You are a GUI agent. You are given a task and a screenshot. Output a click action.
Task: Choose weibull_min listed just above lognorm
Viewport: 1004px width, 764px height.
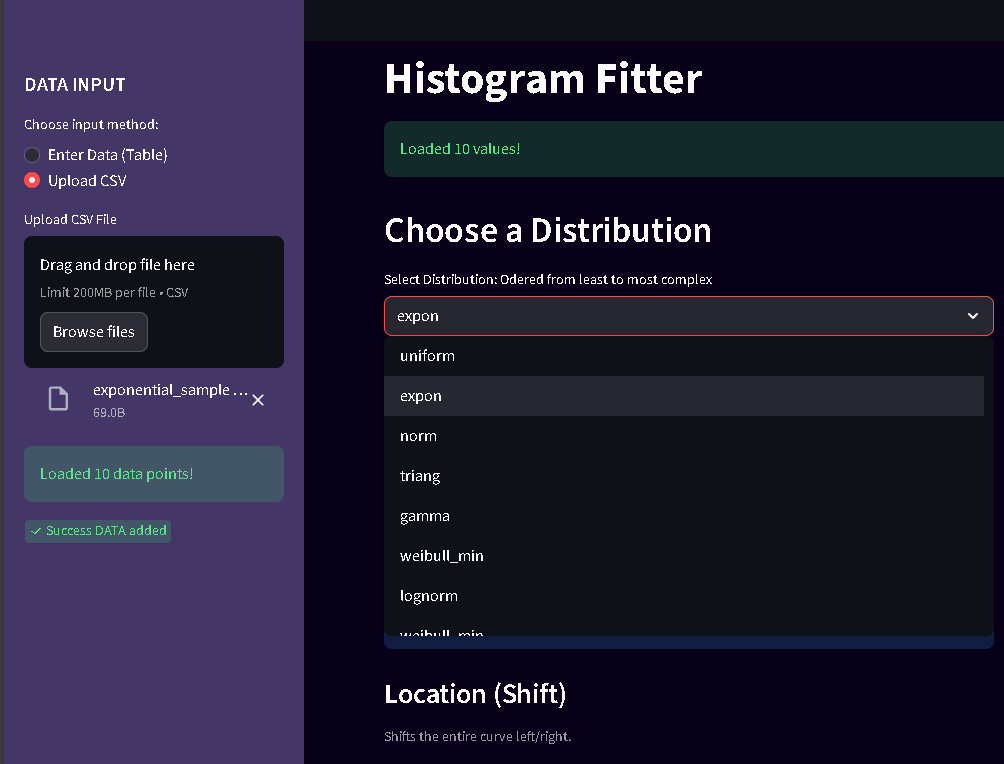pyautogui.click(x=442, y=556)
